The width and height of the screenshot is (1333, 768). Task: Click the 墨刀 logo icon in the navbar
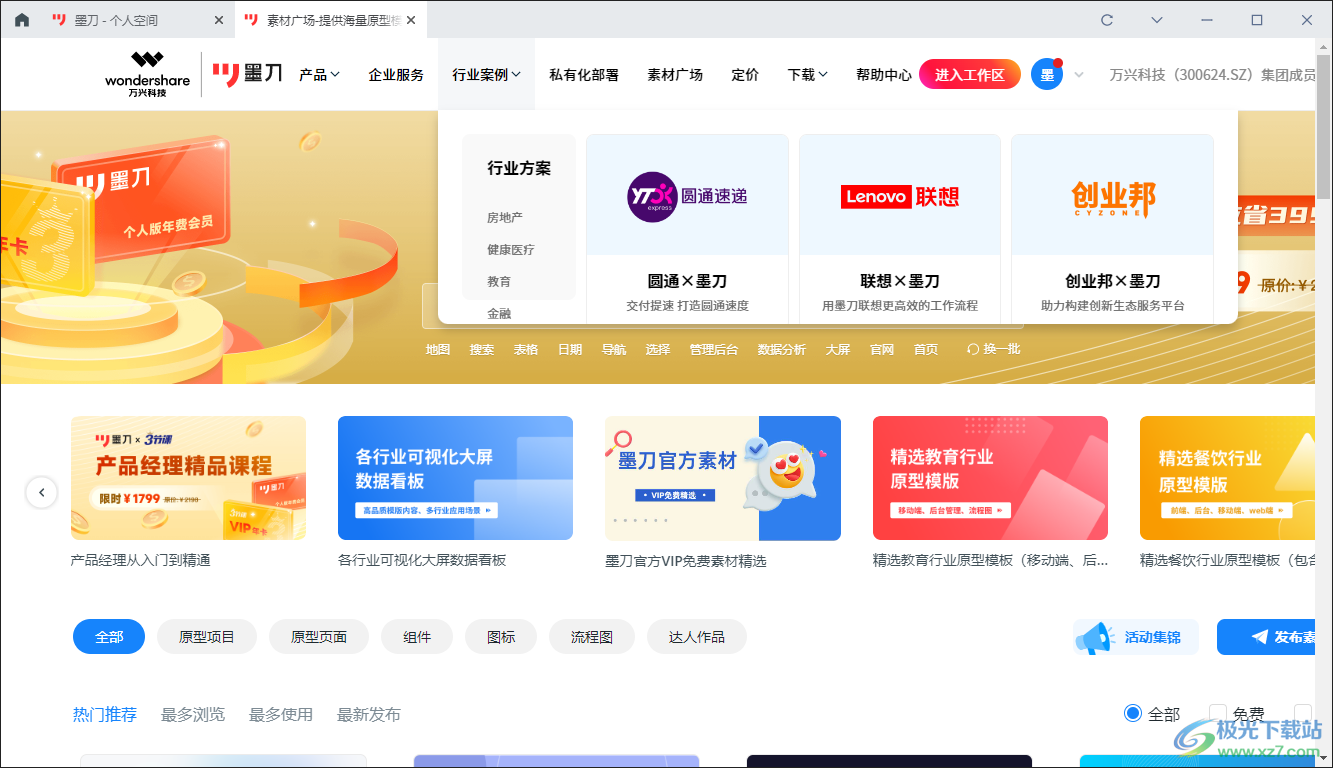pos(227,73)
